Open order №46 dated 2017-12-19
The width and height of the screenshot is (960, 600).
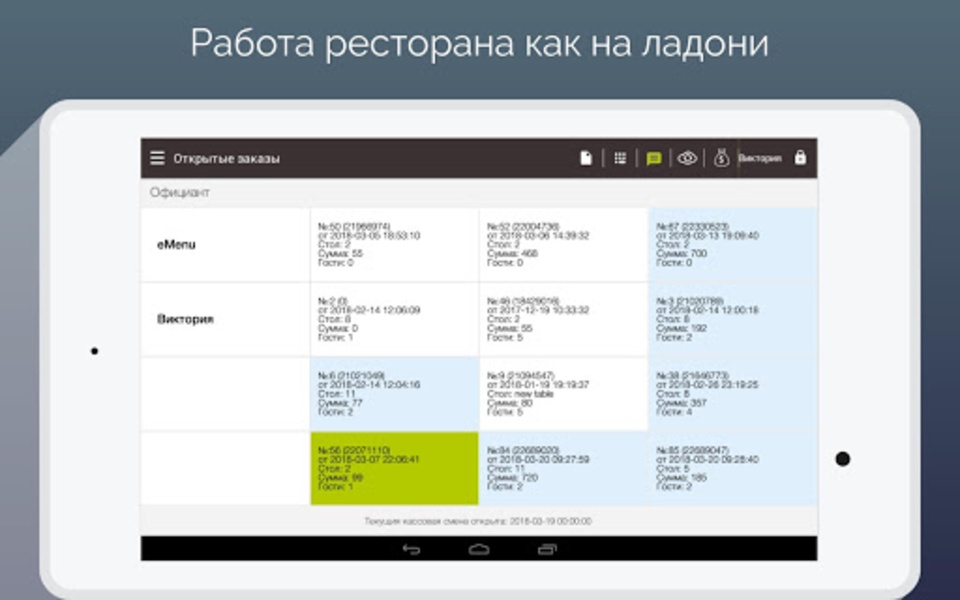coord(563,319)
